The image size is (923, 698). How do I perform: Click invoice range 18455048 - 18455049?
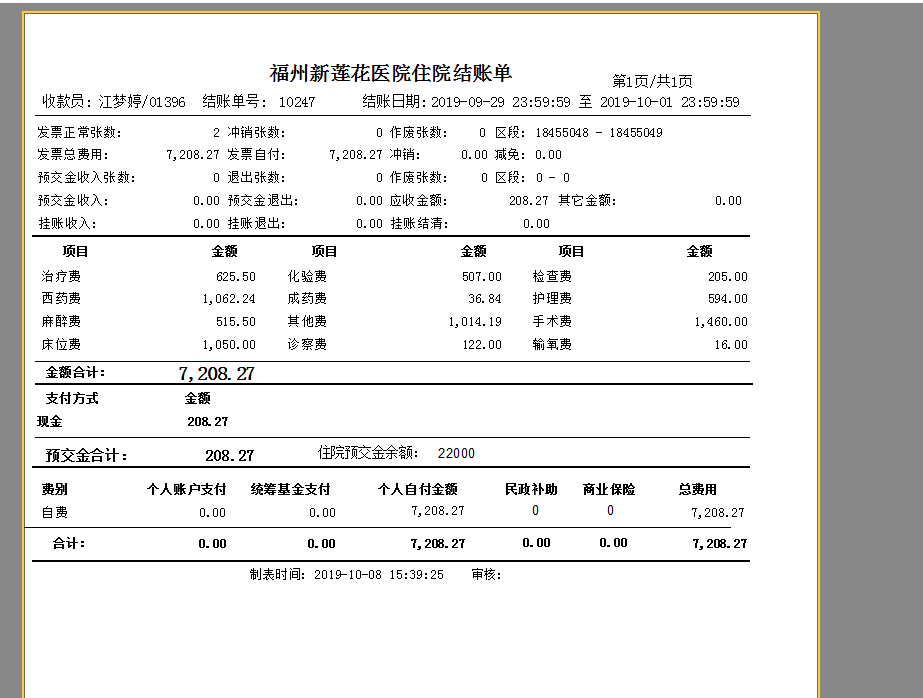pyautogui.click(x=599, y=132)
